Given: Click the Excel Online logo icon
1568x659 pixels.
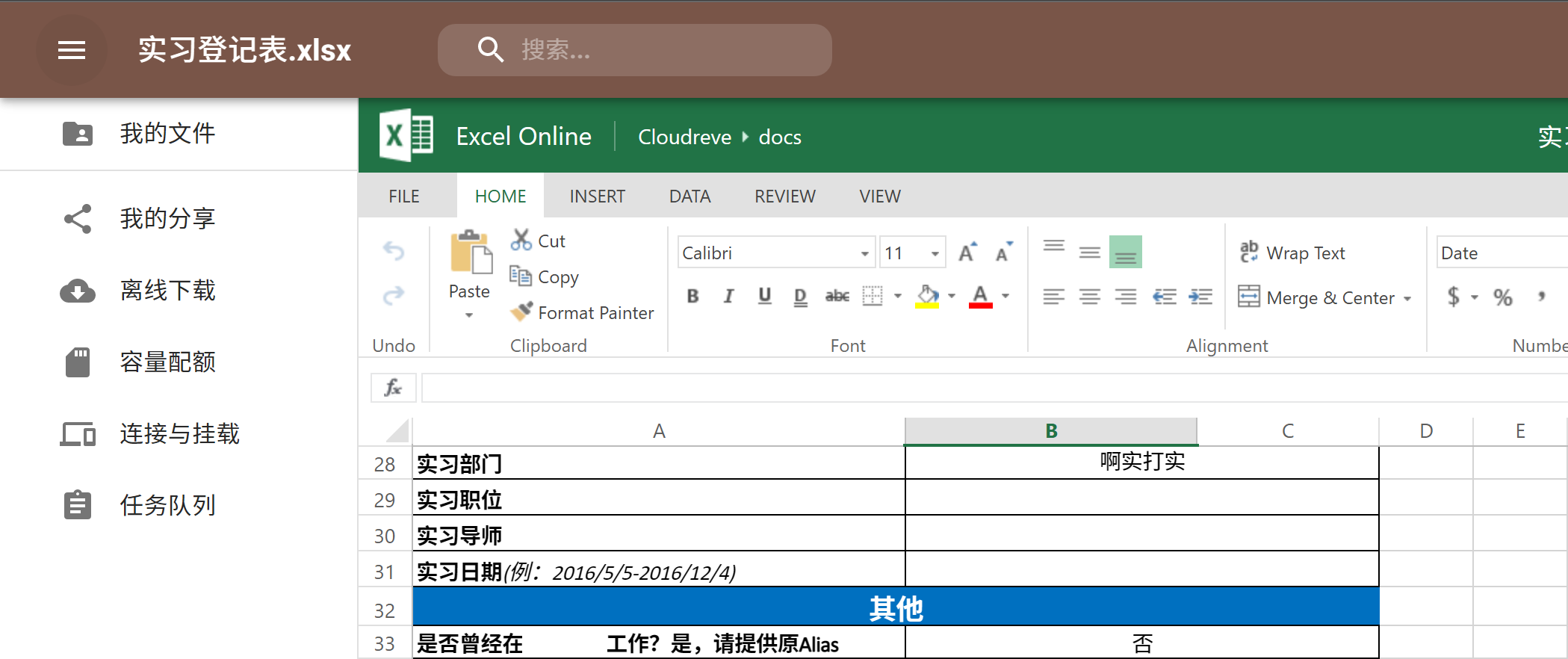Looking at the screenshot, I should tap(406, 136).
